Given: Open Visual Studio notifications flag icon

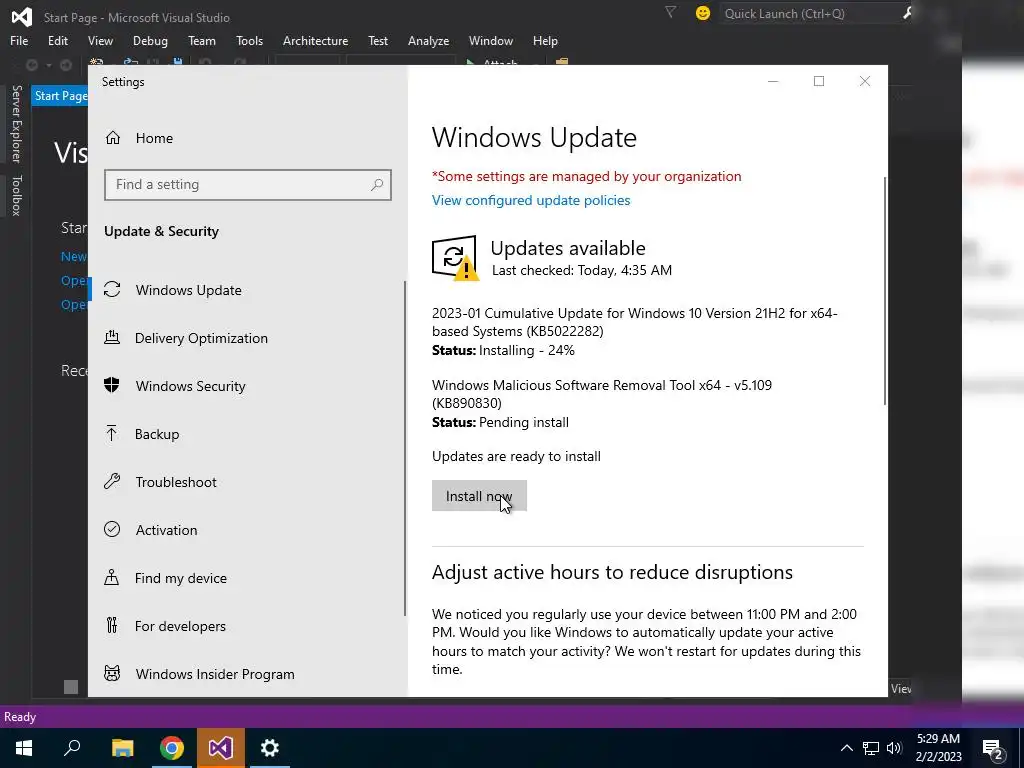Looking at the screenshot, I should pyautogui.click(x=670, y=12).
